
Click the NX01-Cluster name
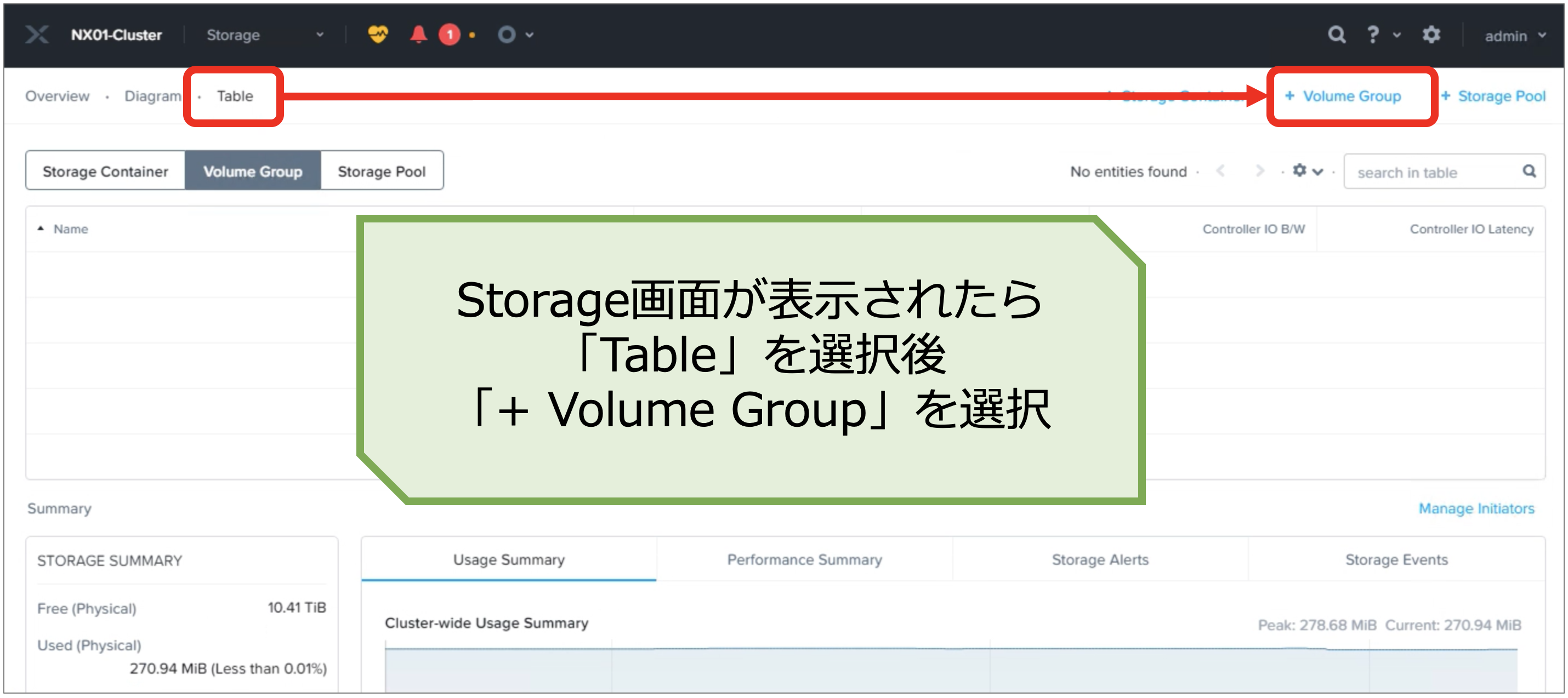tap(116, 35)
